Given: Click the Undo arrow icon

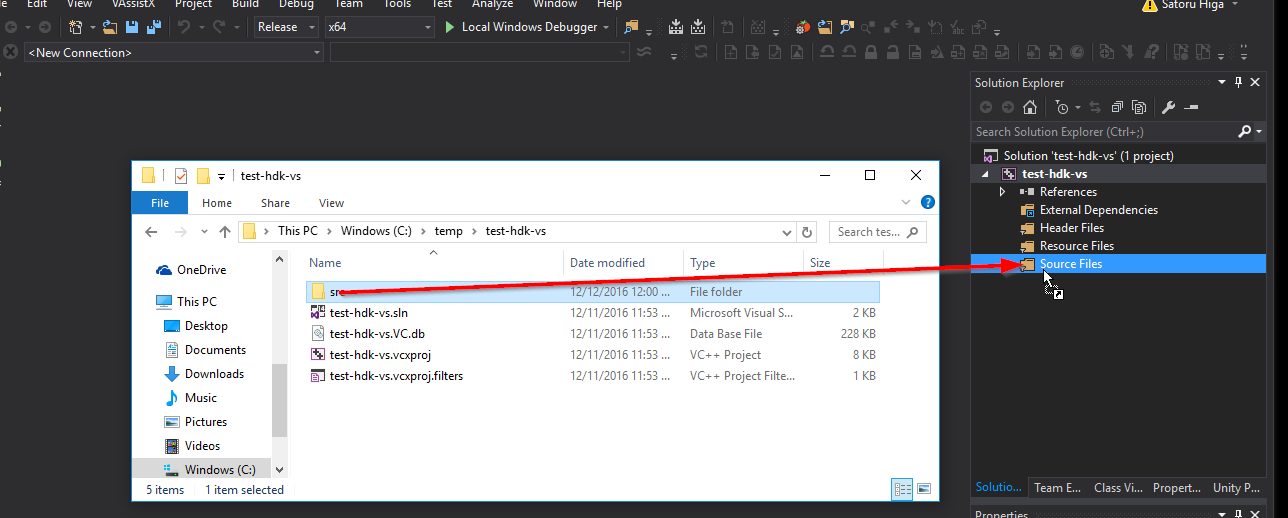Looking at the screenshot, I should tap(184, 27).
